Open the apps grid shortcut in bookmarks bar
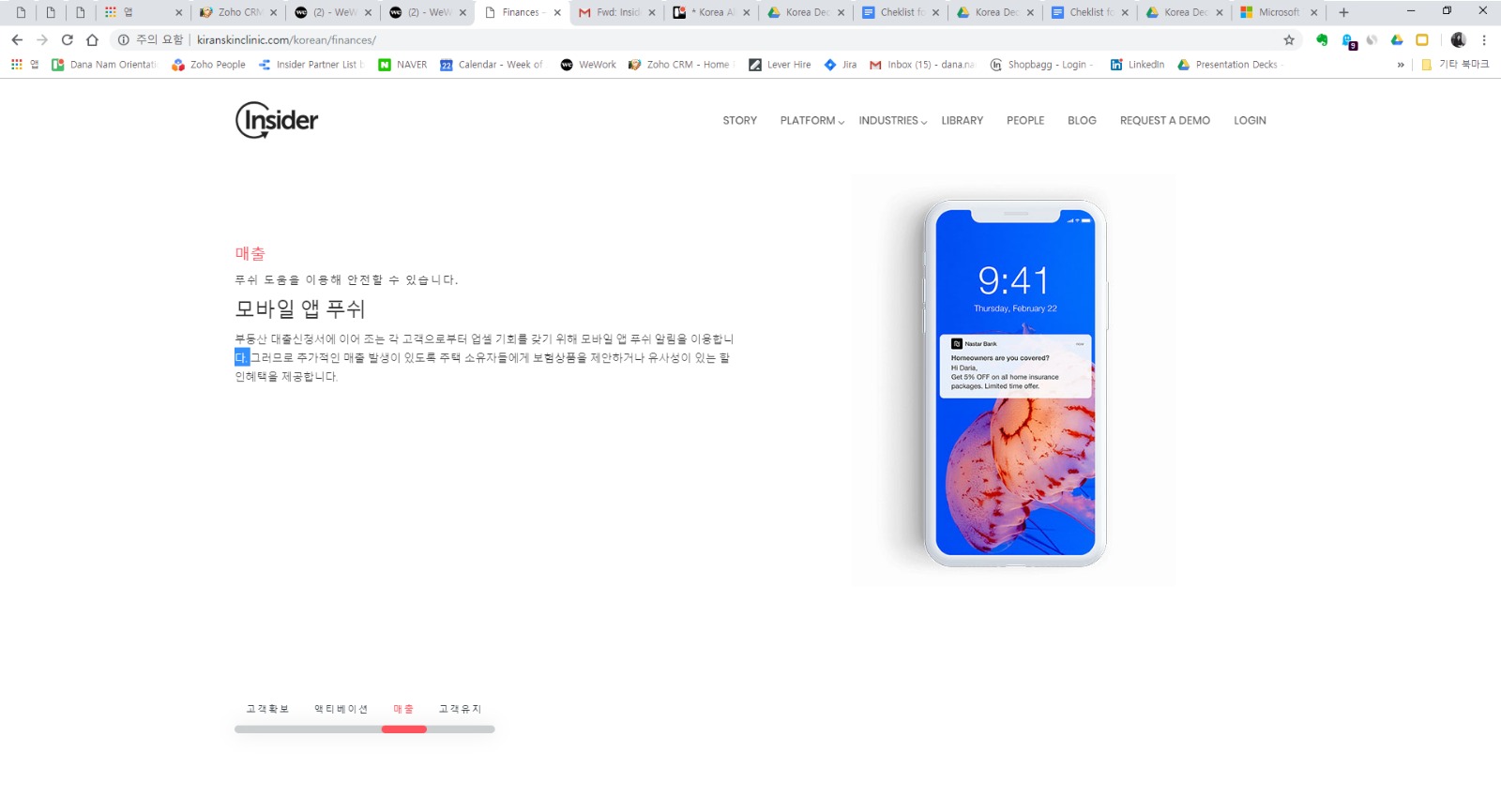This screenshot has width=1501, height=812. (x=17, y=65)
